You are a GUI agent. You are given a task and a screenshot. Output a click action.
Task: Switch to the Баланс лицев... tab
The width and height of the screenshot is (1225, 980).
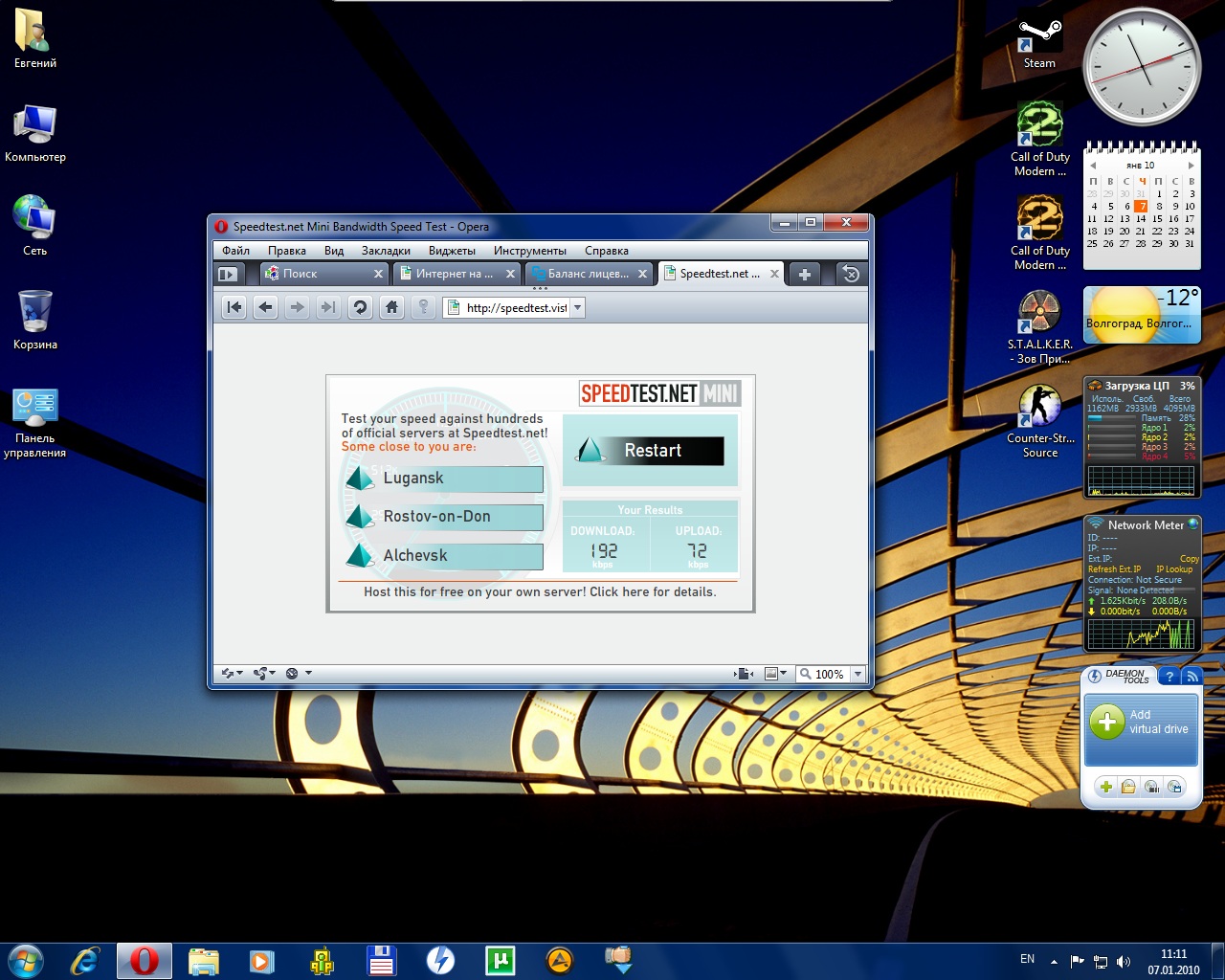coord(587,274)
